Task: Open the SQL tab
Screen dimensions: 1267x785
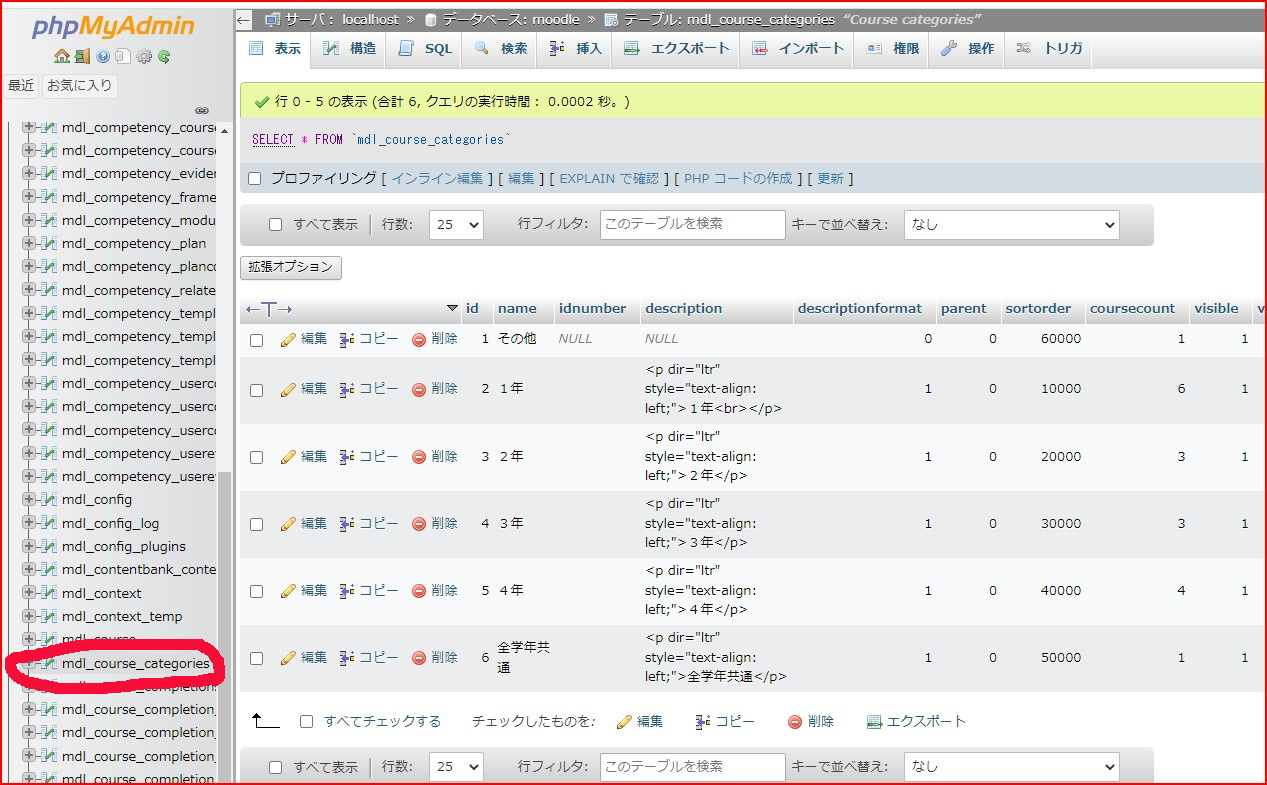Action: click(x=425, y=48)
